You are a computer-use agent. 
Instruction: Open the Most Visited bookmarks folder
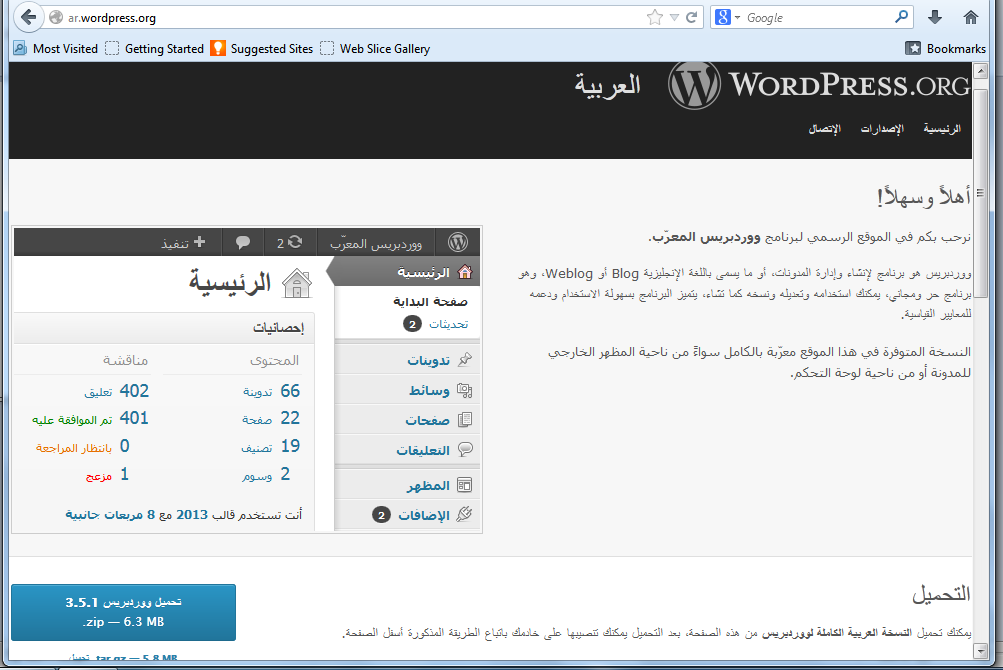pos(56,49)
